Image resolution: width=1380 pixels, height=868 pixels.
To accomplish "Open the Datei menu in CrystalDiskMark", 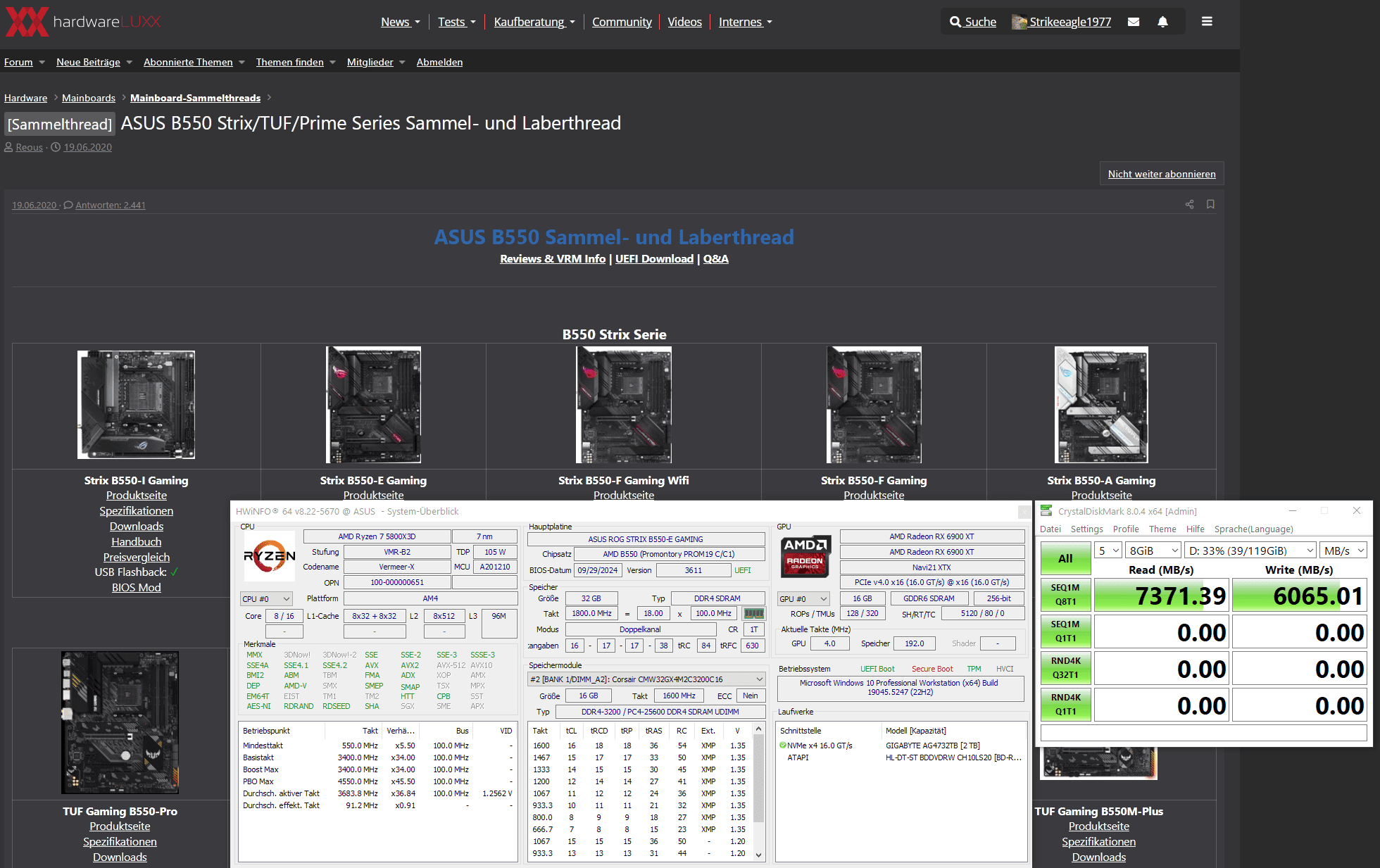I will click(1050, 529).
